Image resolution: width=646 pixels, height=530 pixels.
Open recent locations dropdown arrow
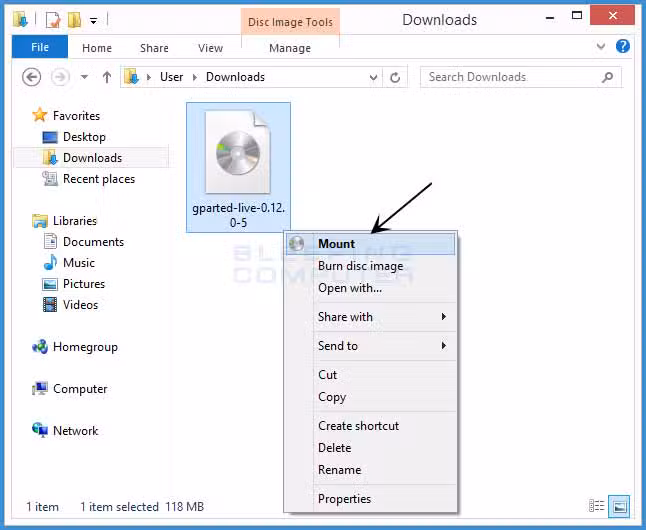click(x=84, y=77)
